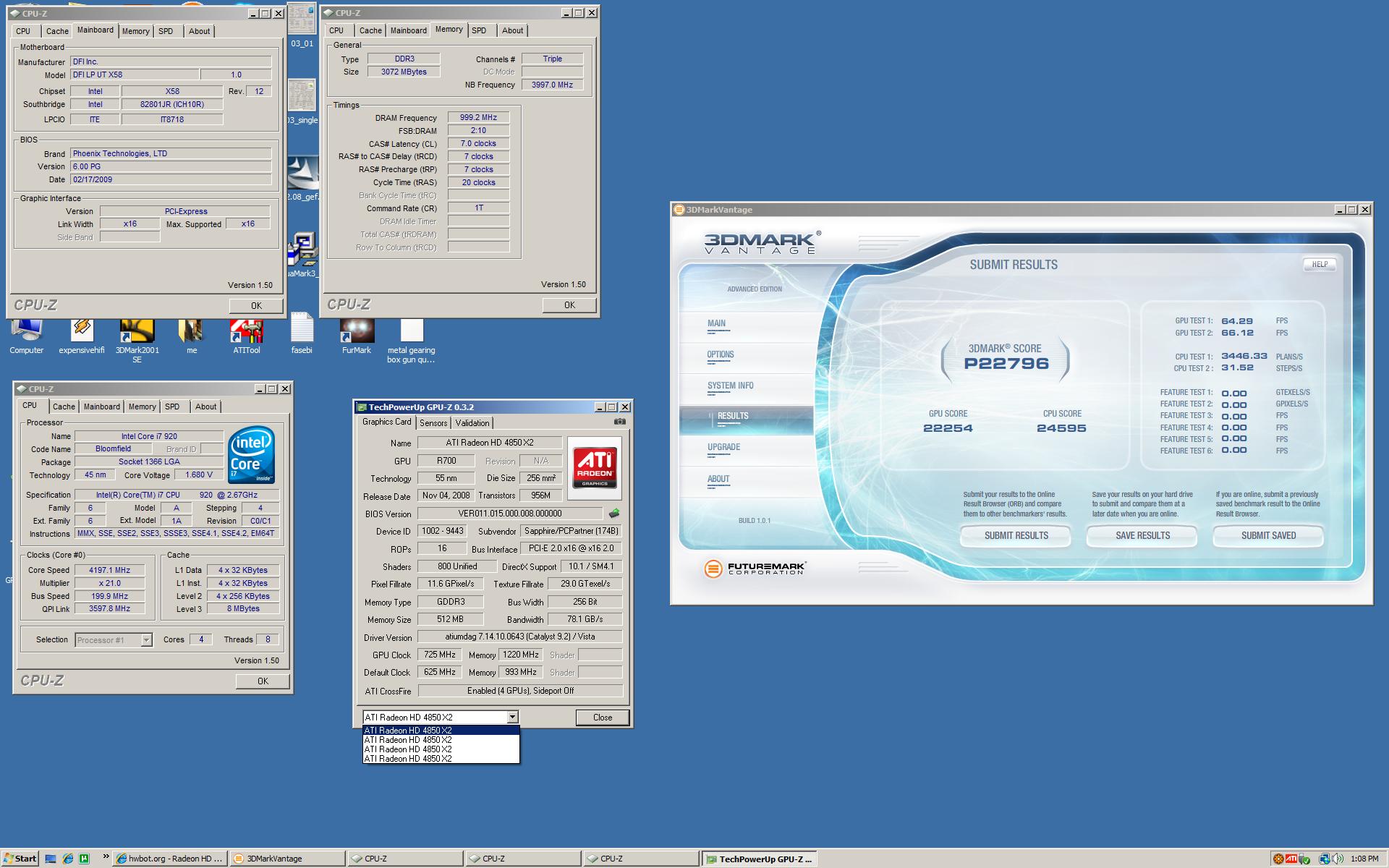Image resolution: width=1389 pixels, height=868 pixels.
Task: Open the expensivehifi desktop icon
Action: coord(82,337)
